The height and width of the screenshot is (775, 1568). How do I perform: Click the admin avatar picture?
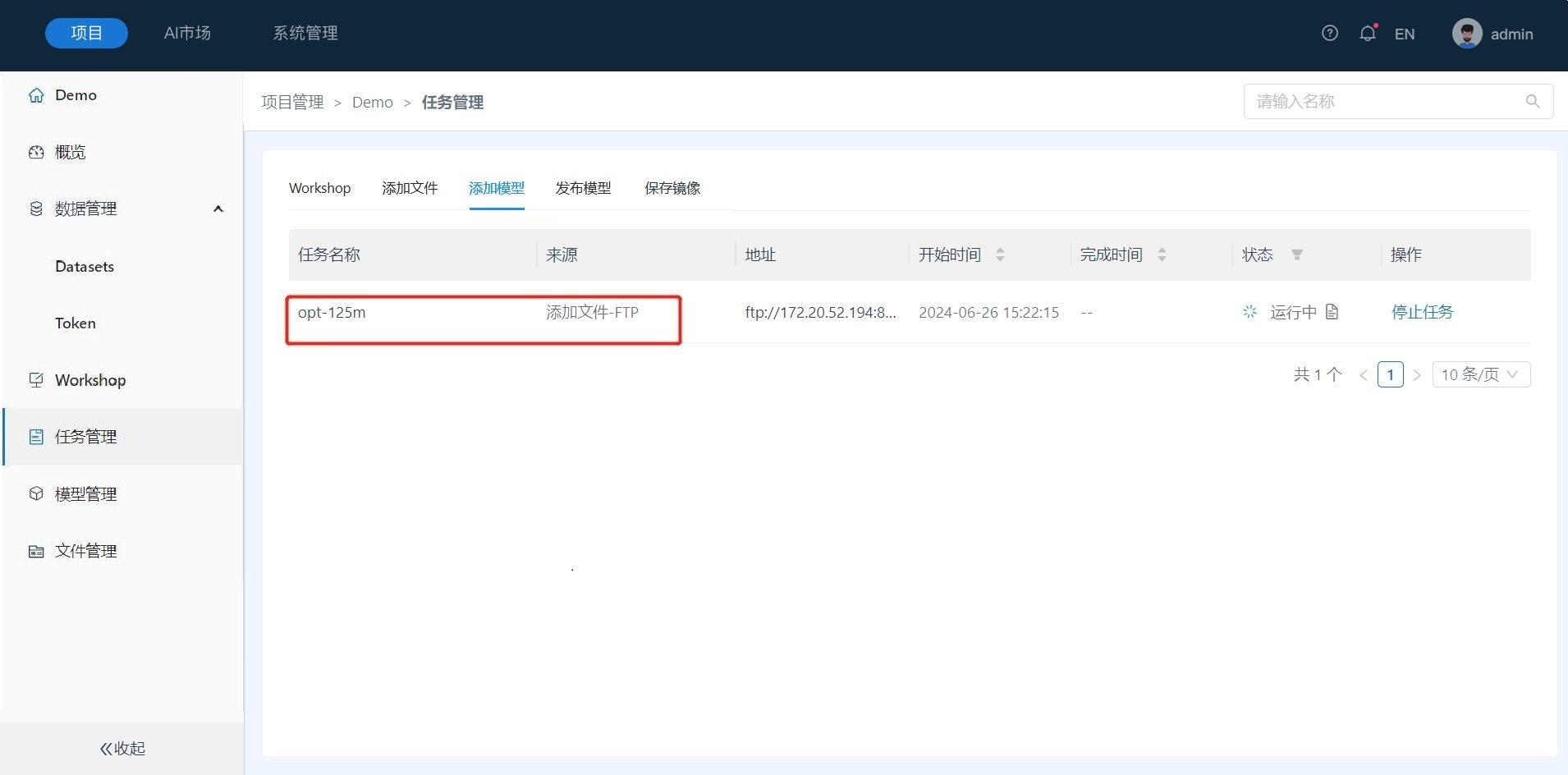1466,34
